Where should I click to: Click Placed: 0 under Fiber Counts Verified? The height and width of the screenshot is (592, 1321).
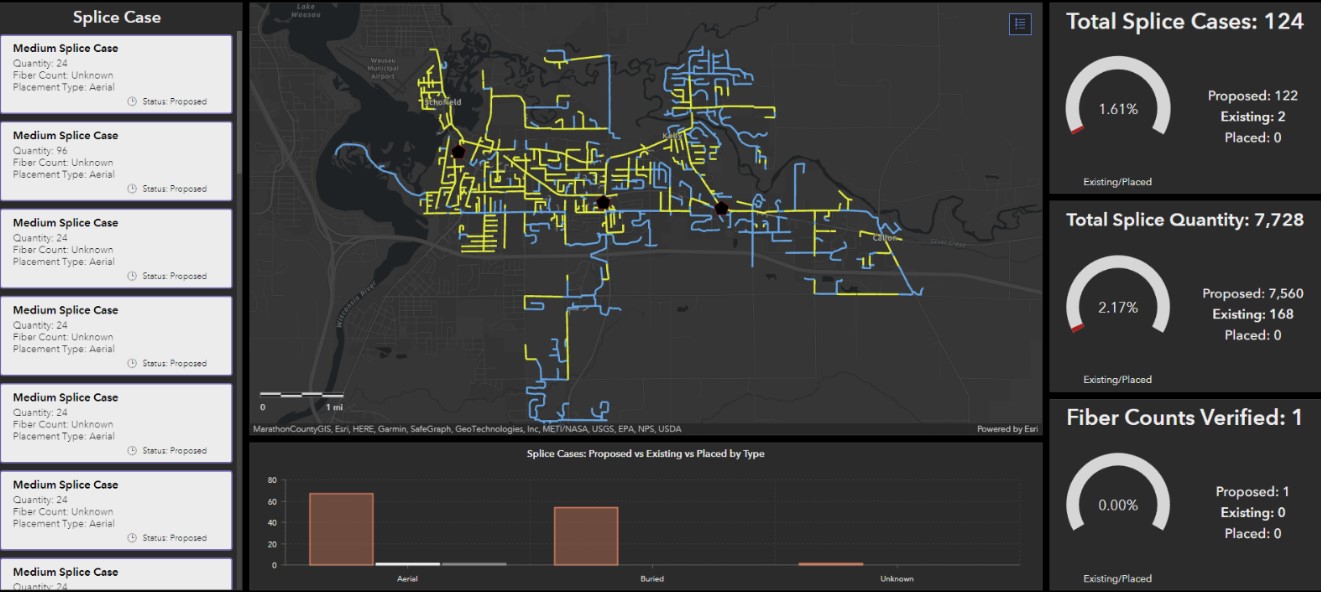coord(1253,534)
